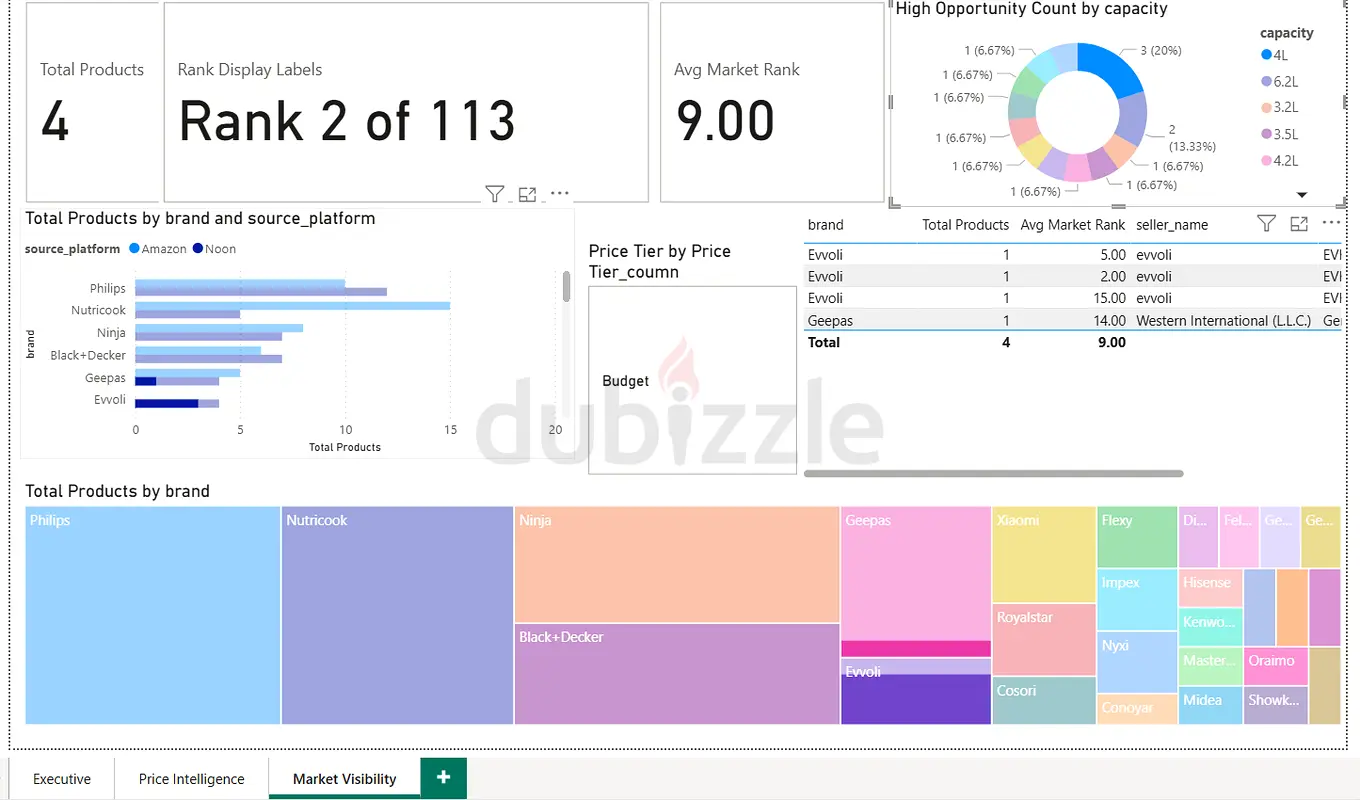Sort the table by seller_name column header
The height and width of the screenshot is (800, 1360).
[1172, 225]
